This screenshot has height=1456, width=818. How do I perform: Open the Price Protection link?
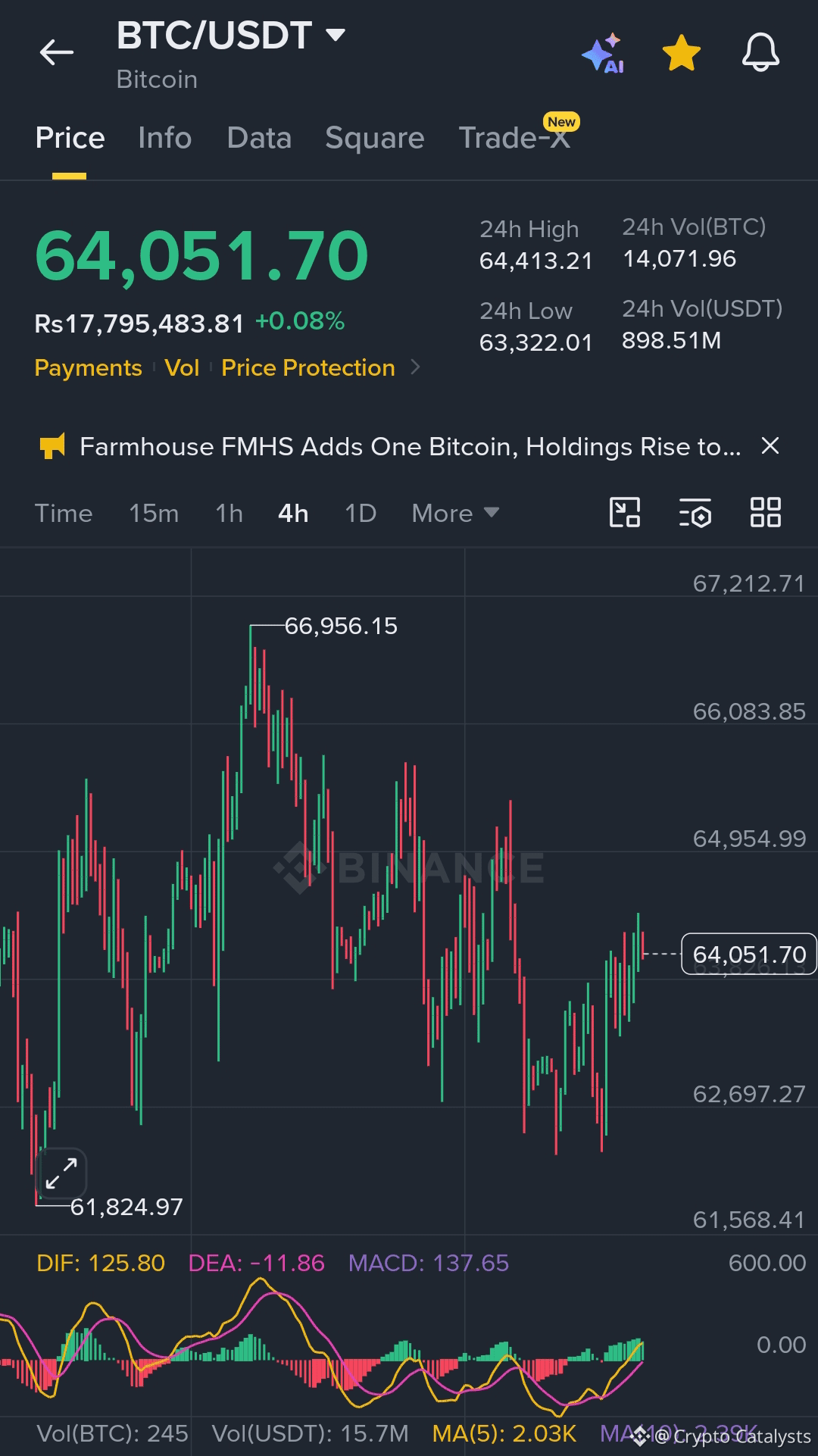coord(308,367)
